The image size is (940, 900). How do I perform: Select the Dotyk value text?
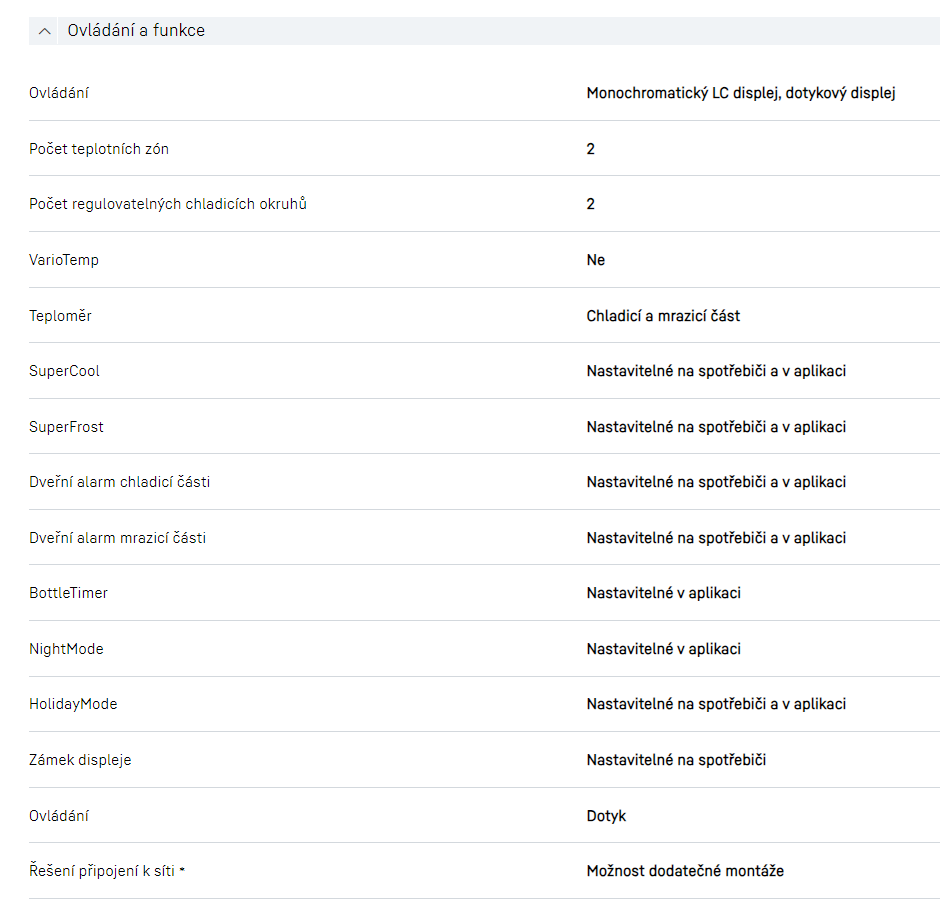coord(606,816)
